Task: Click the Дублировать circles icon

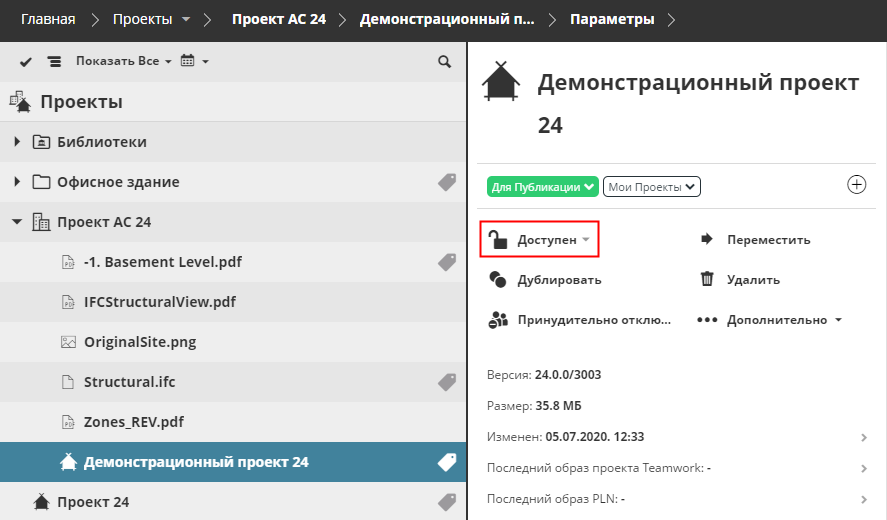Action: coord(498,280)
